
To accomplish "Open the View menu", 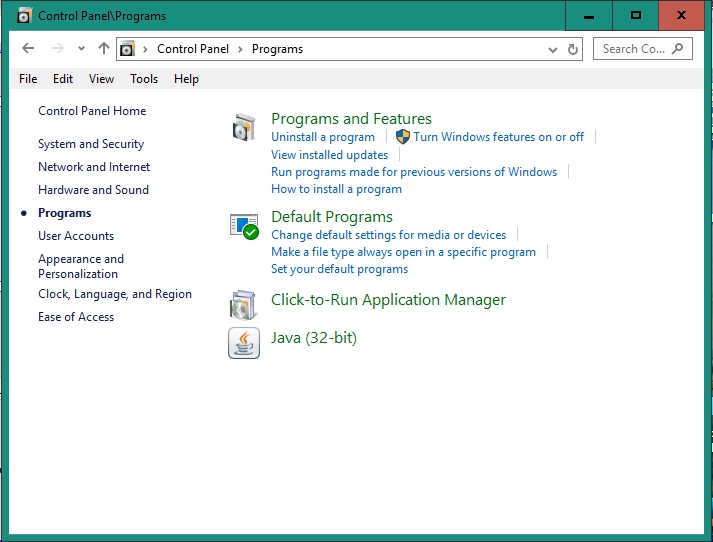I will click(101, 79).
